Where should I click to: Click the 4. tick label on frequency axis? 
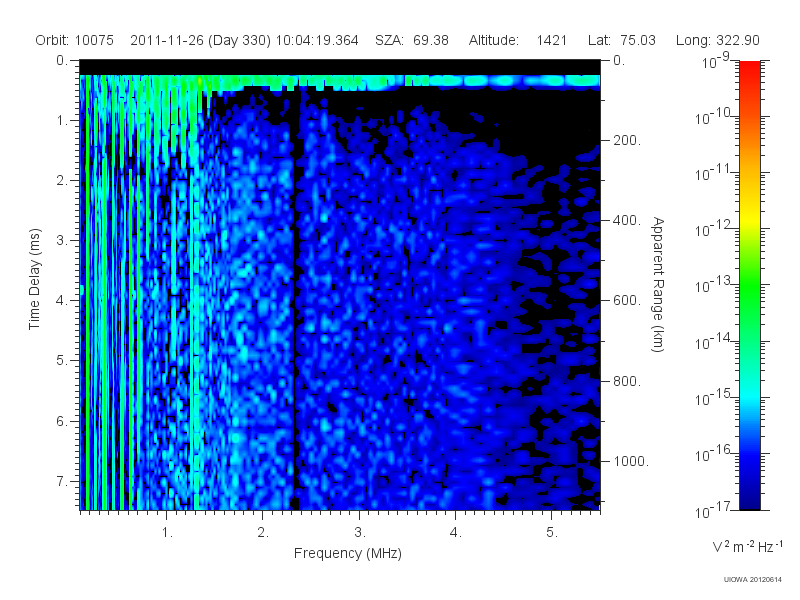pyautogui.click(x=456, y=533)
